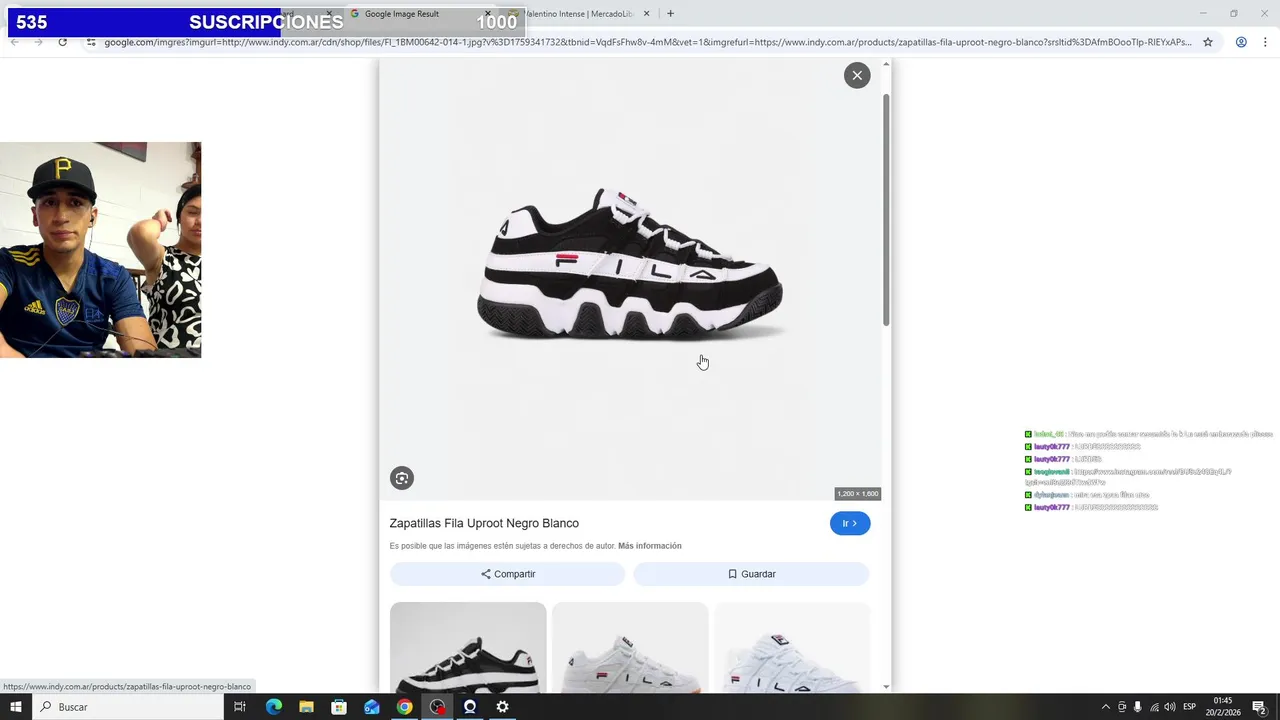Open Task View on the taskbar

click(240, 707)
